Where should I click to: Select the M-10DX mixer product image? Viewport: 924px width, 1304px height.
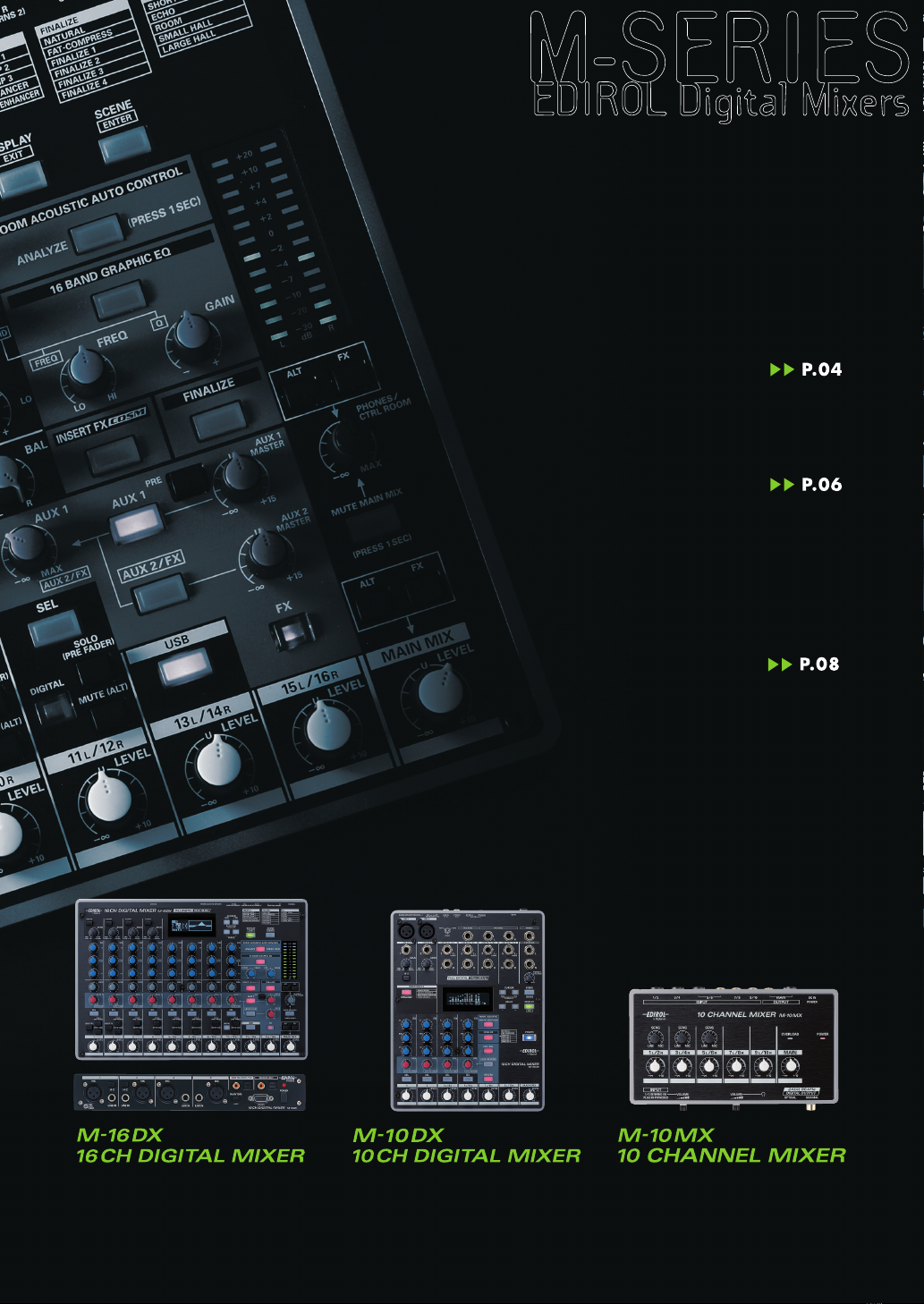468,1011
